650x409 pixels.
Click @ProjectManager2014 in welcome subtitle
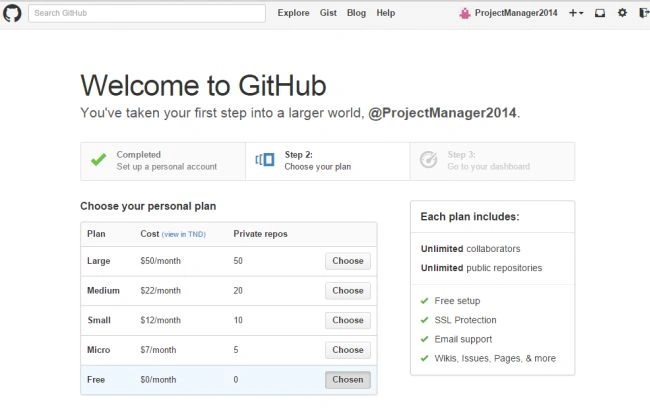coord(442,113)
